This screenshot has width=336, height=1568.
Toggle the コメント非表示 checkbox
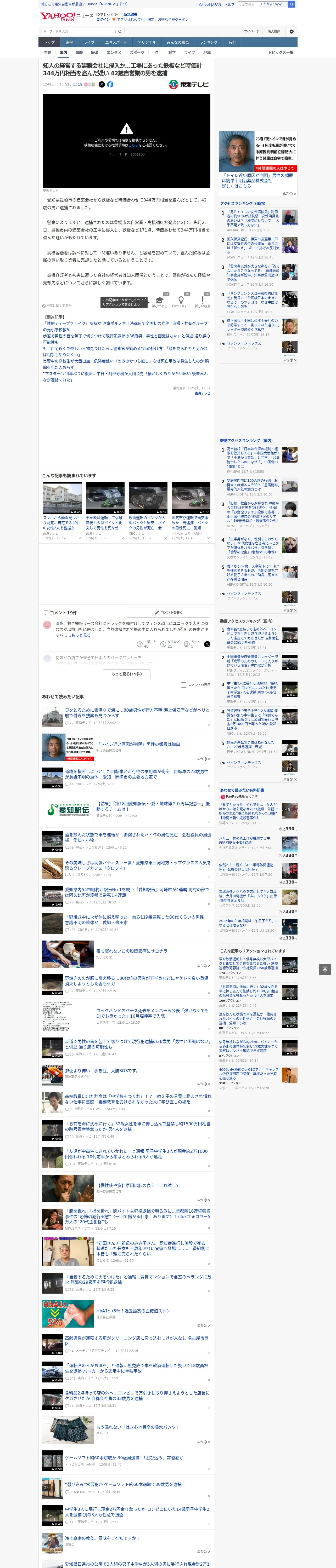[183, 685]
